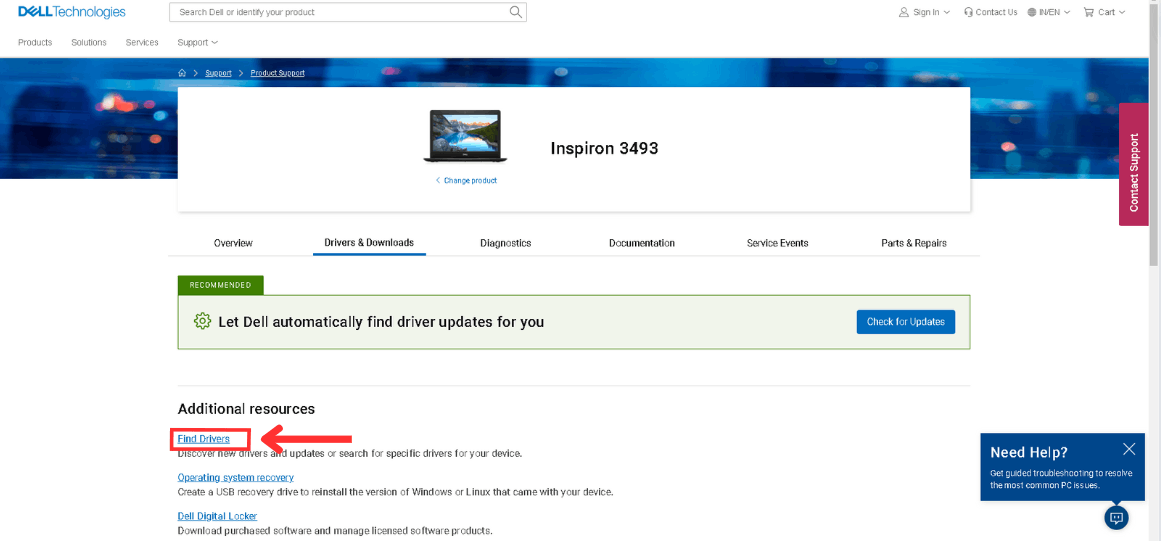Click the Support breadcrumb link
The width and height of the screenshot is (1161, 541).
coord(218,73)
